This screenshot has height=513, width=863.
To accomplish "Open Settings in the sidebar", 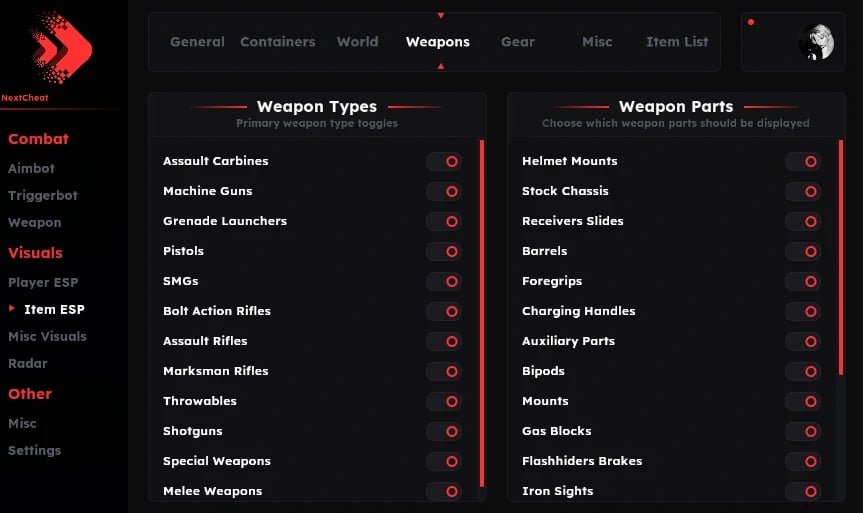I will (35, 451).
